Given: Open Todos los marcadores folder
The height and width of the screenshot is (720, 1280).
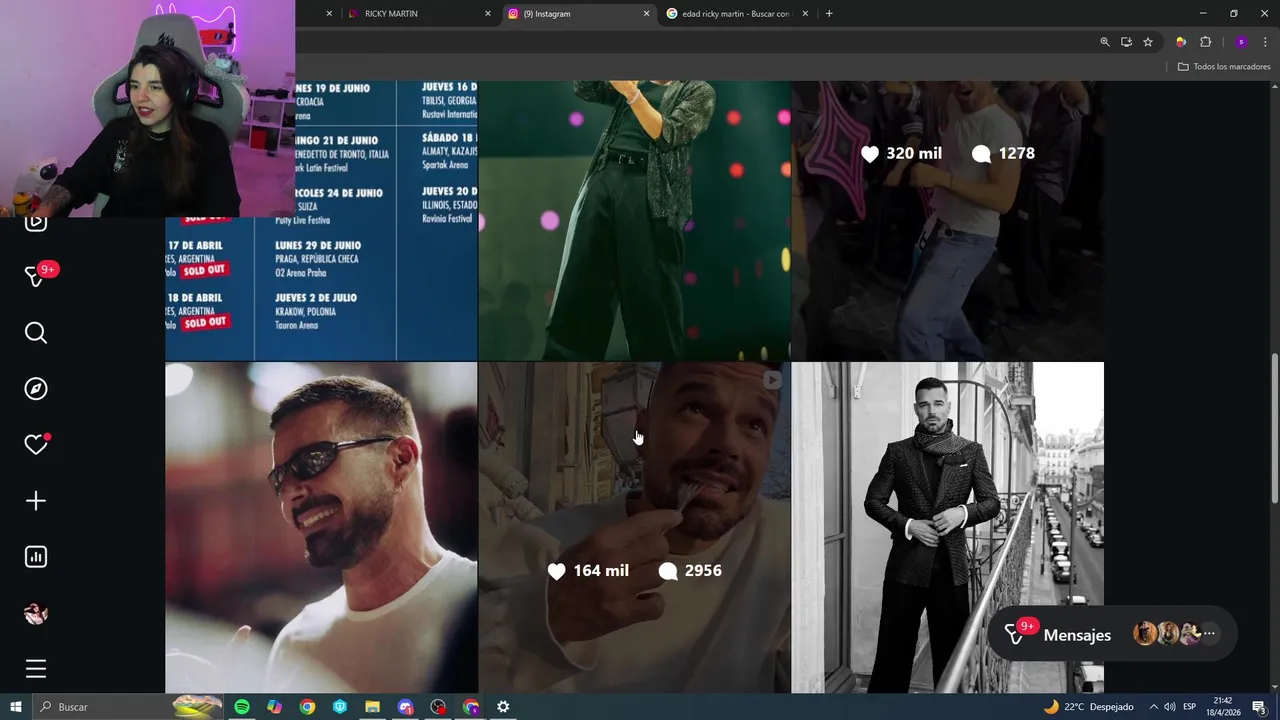Looking at the screenshot, I should coord(1224,67).
